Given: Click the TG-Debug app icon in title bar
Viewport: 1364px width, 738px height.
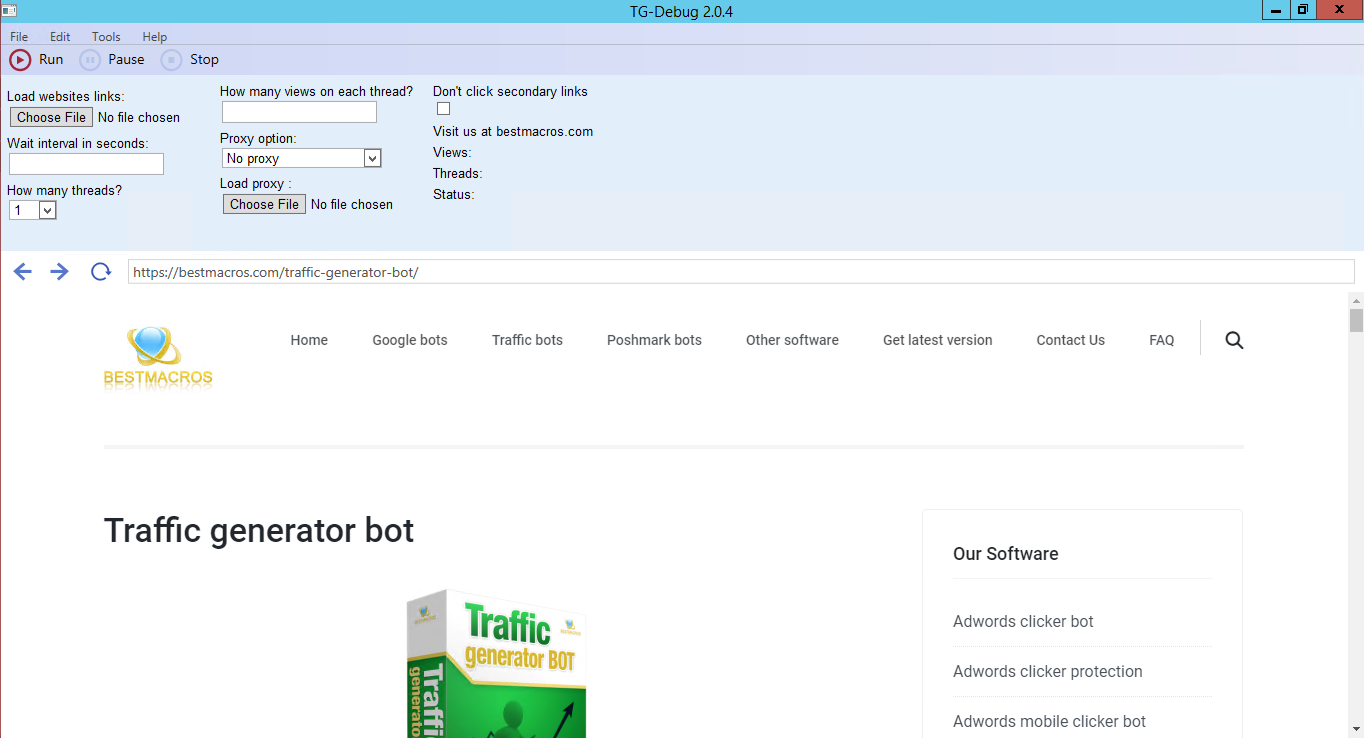Looking at the screenshot, I should coord(8,11).
